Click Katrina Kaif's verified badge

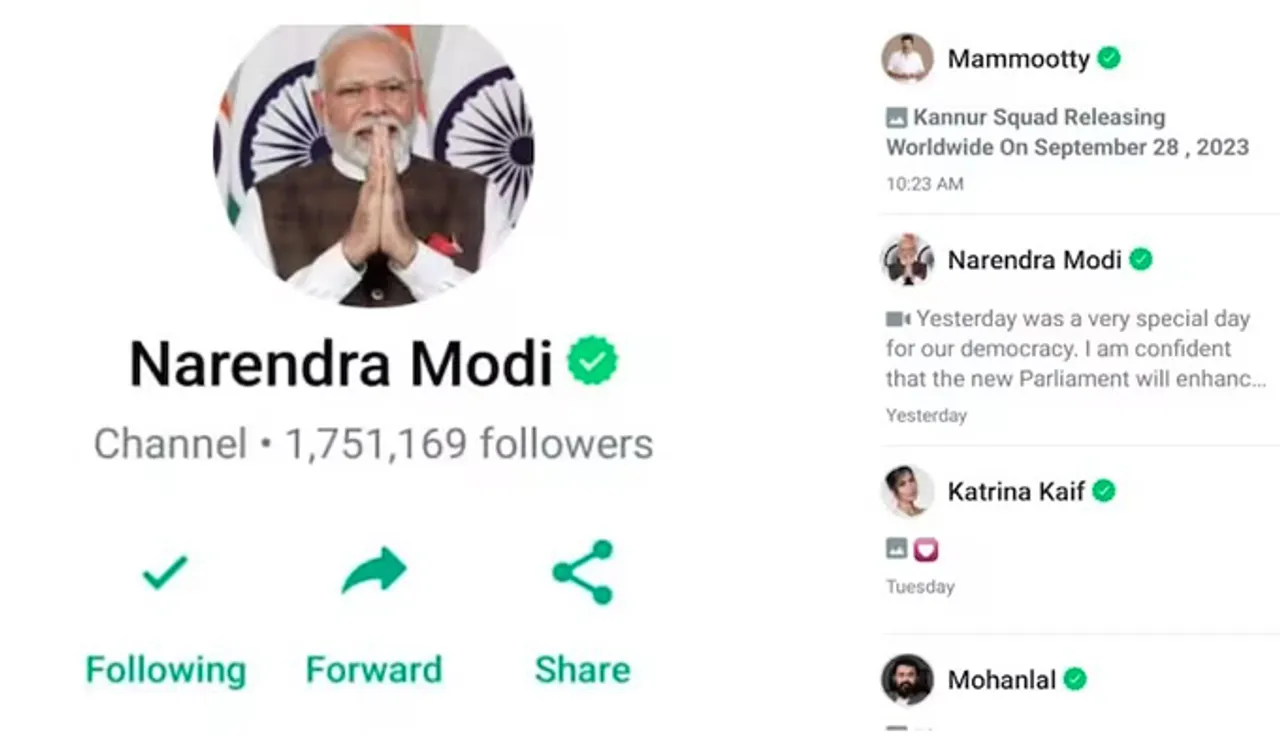pyautogui.click(x=1104, y=491)
